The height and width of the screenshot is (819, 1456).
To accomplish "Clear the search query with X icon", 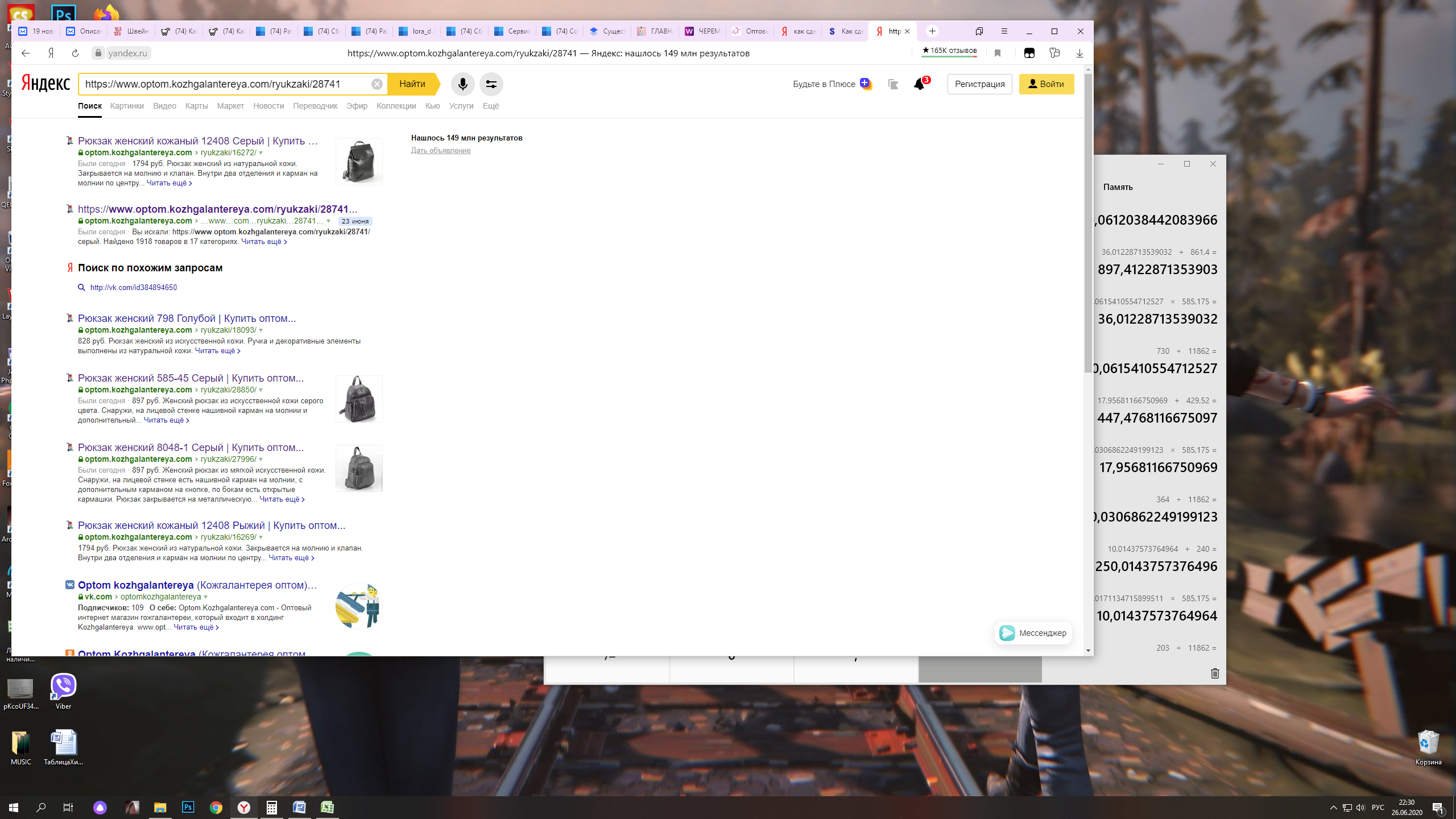I will (377, 84).
